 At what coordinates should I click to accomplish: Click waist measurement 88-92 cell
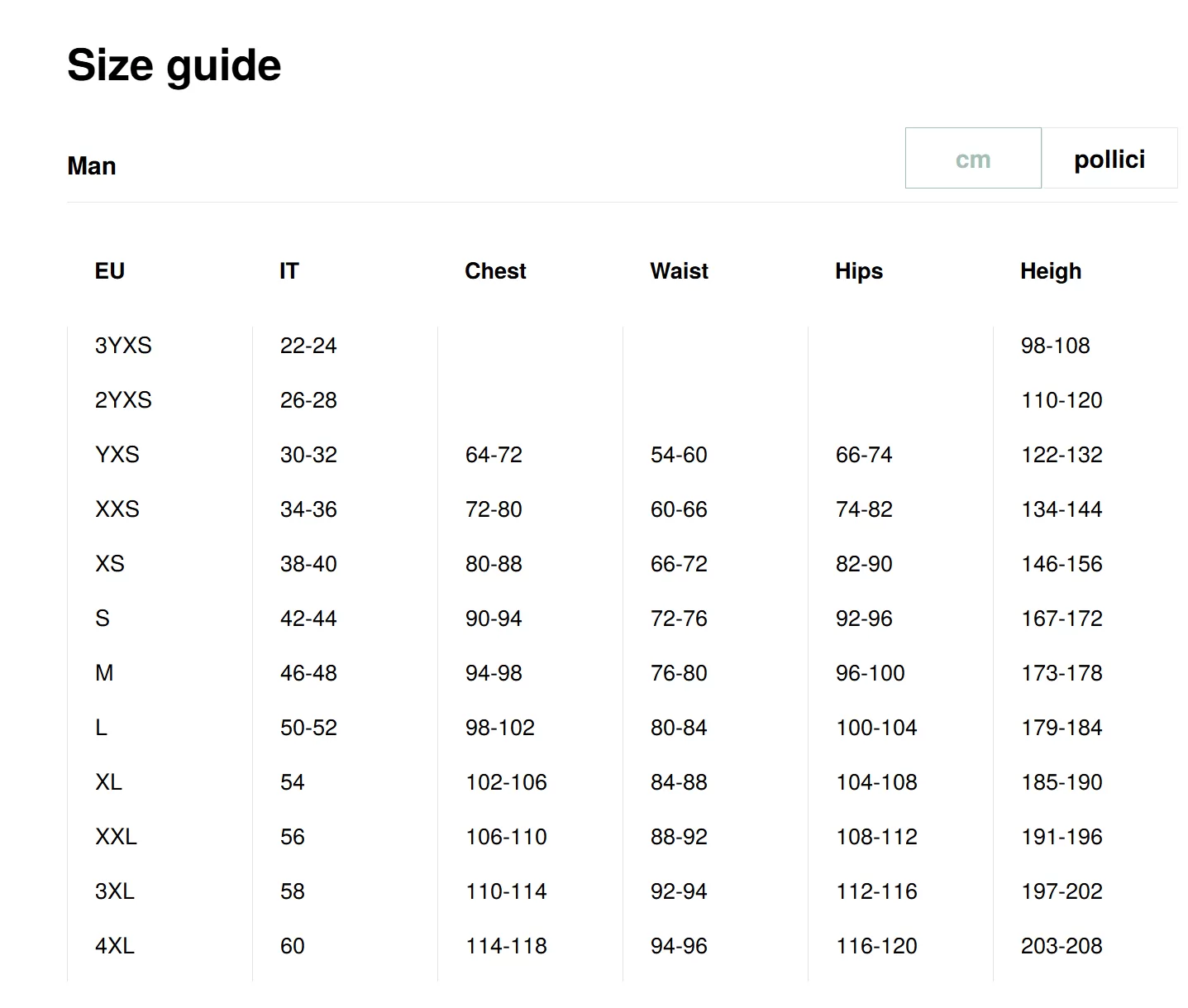(679, 837)
